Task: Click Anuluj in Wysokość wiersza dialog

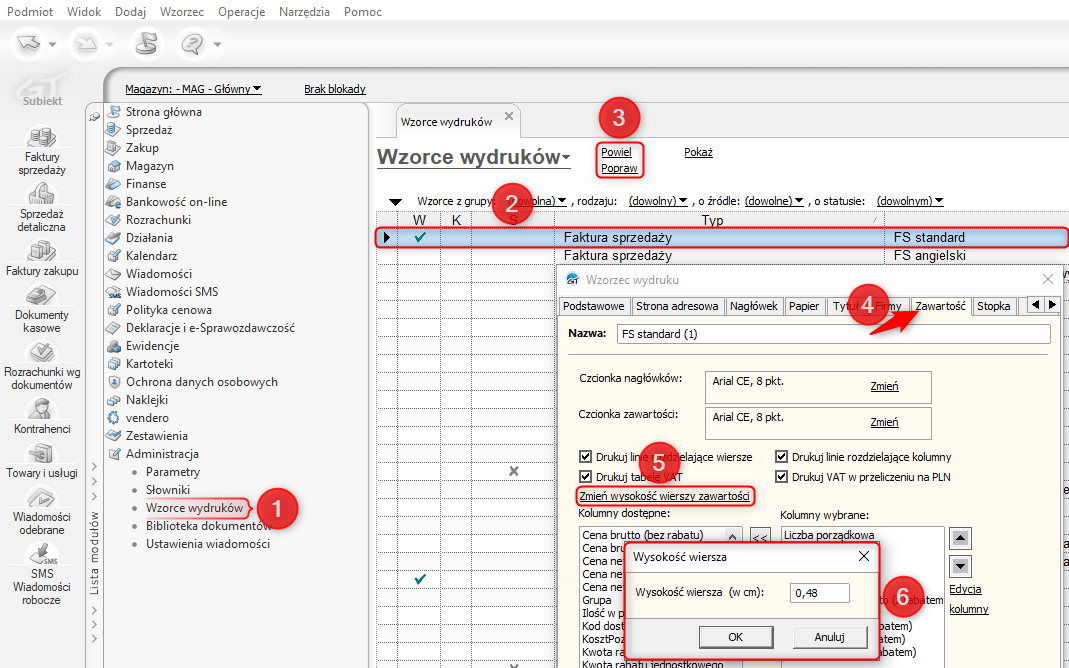Action: [830, 637]
